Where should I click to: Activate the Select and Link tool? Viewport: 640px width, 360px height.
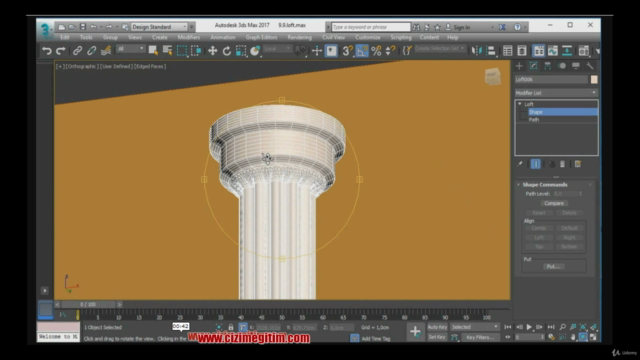click(77, 51)
